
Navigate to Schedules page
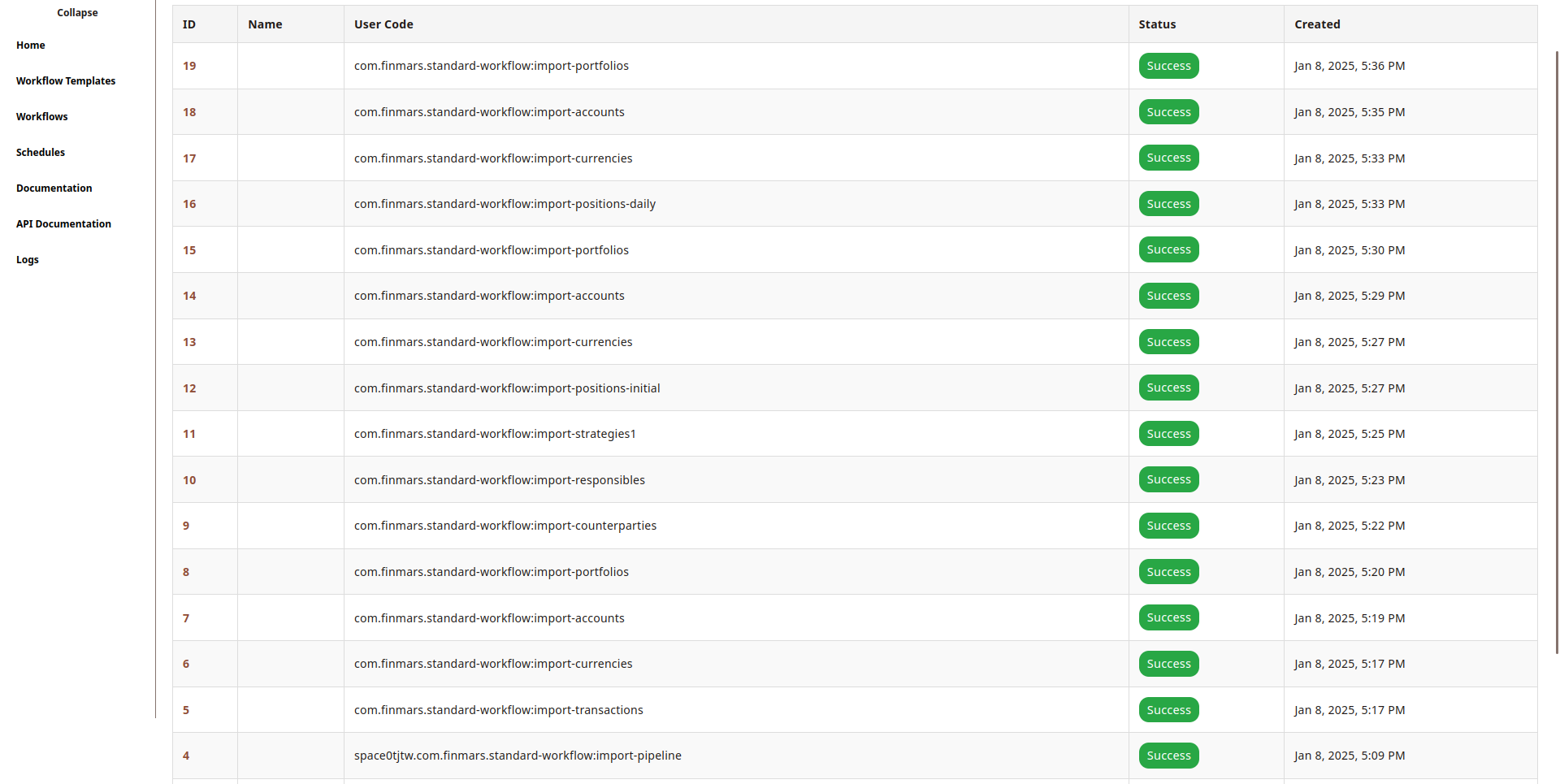[x=41, y=153]
